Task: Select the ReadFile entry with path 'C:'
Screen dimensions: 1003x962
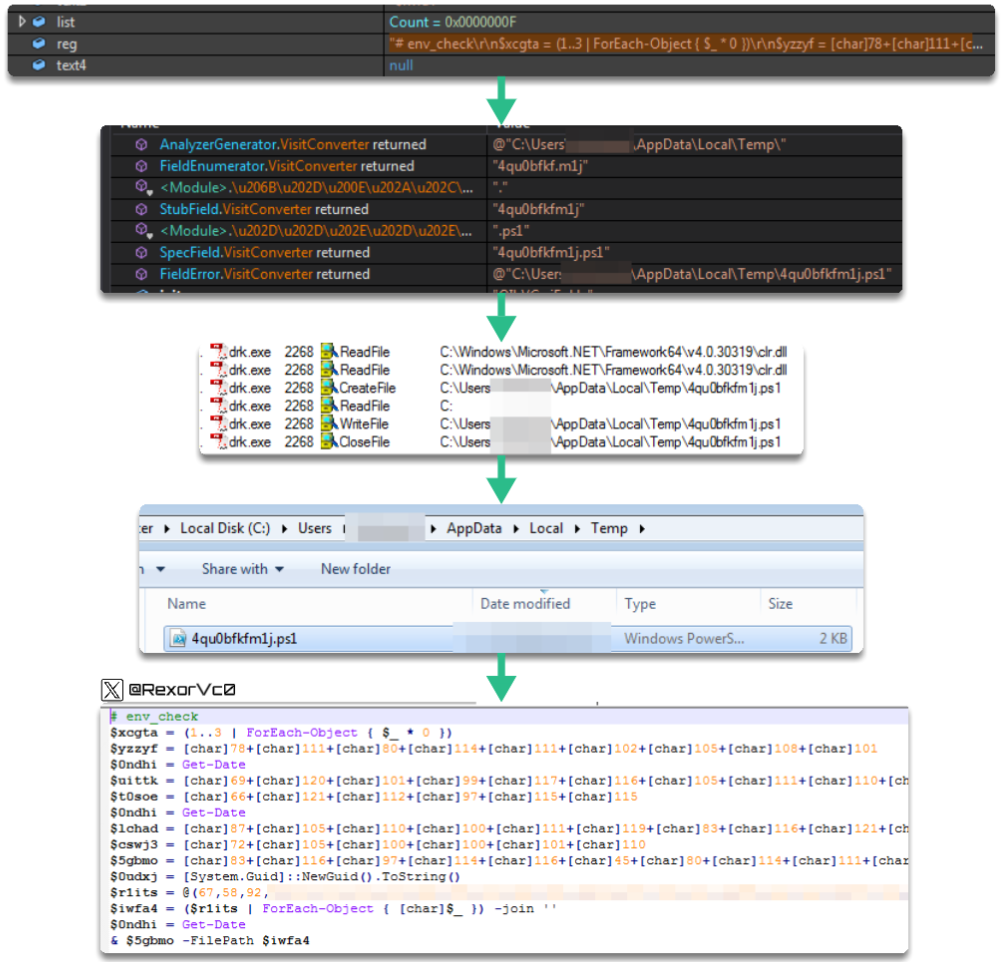Action: (x=365, y=406)
